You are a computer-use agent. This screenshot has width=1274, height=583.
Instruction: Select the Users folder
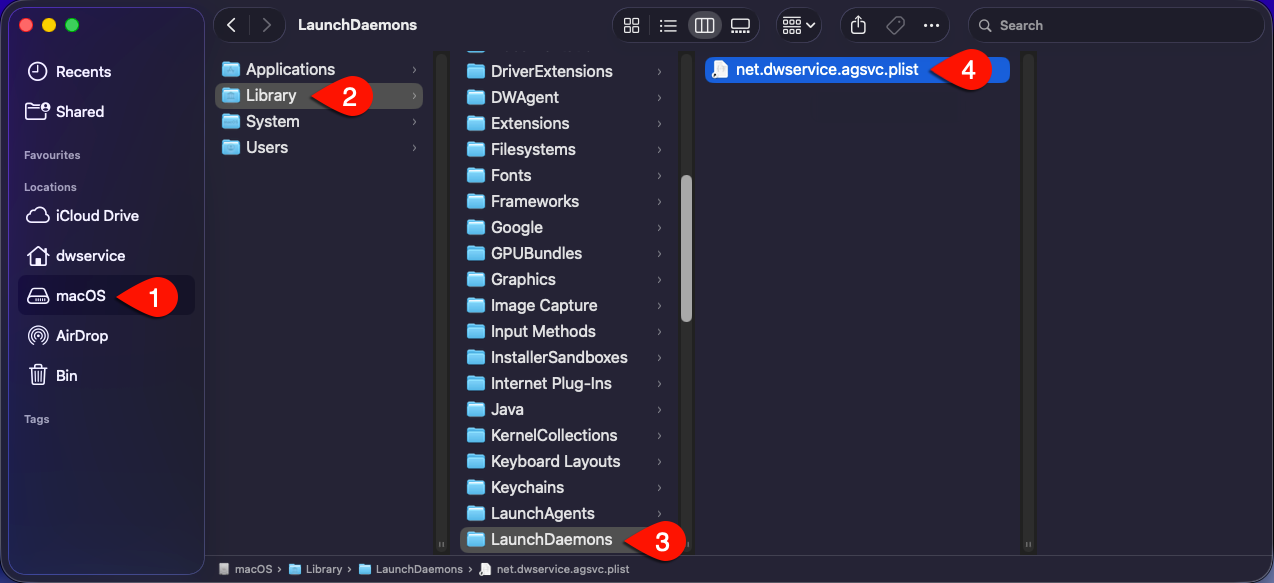320,147
